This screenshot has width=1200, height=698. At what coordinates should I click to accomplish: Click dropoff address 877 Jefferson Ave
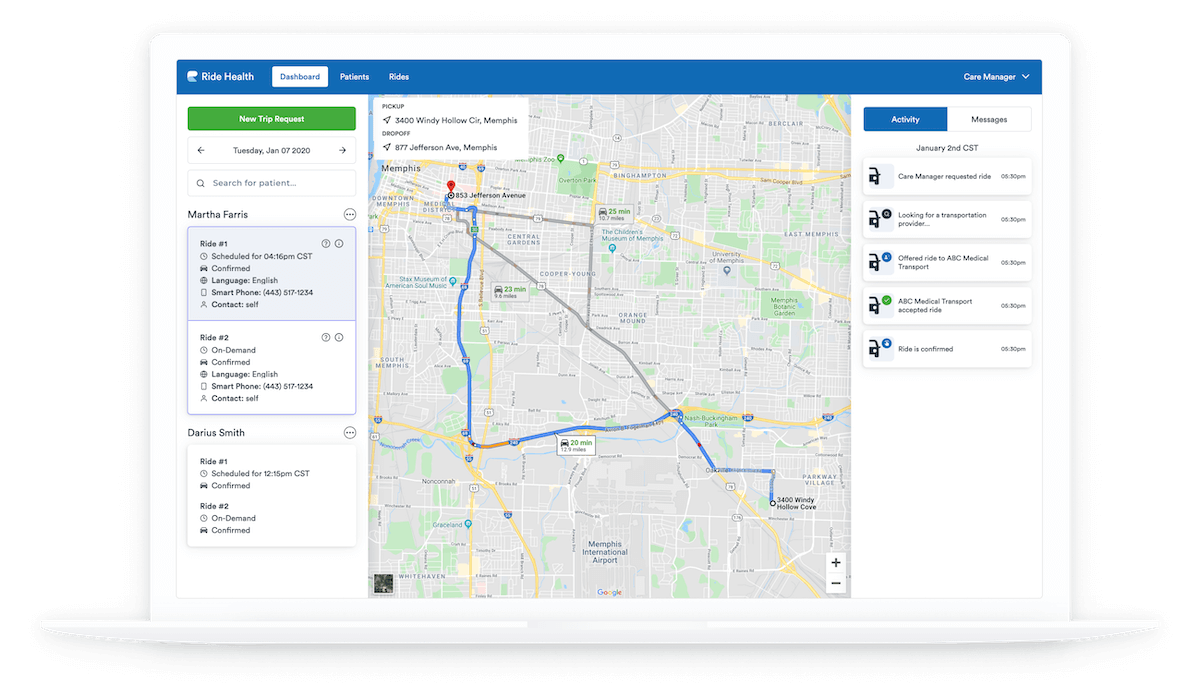coord(445,147)
